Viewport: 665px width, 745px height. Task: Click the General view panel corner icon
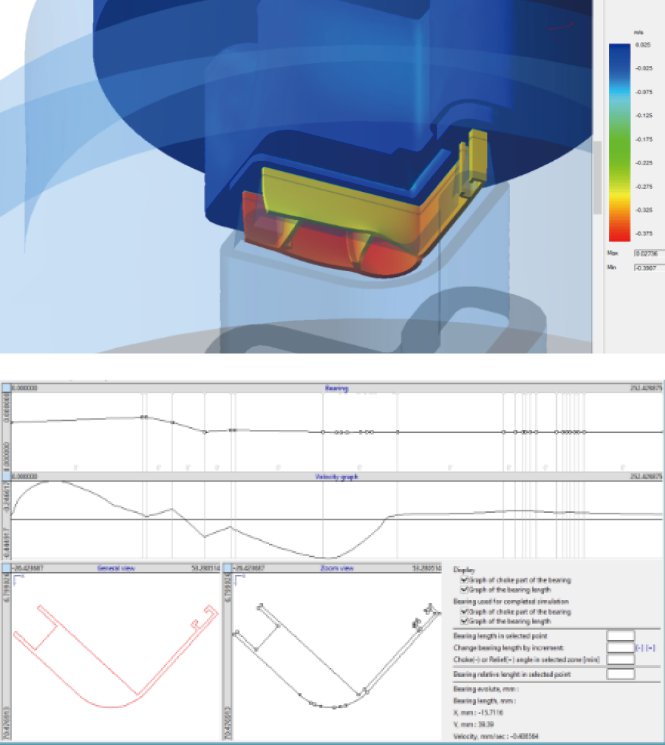point(4,567)
